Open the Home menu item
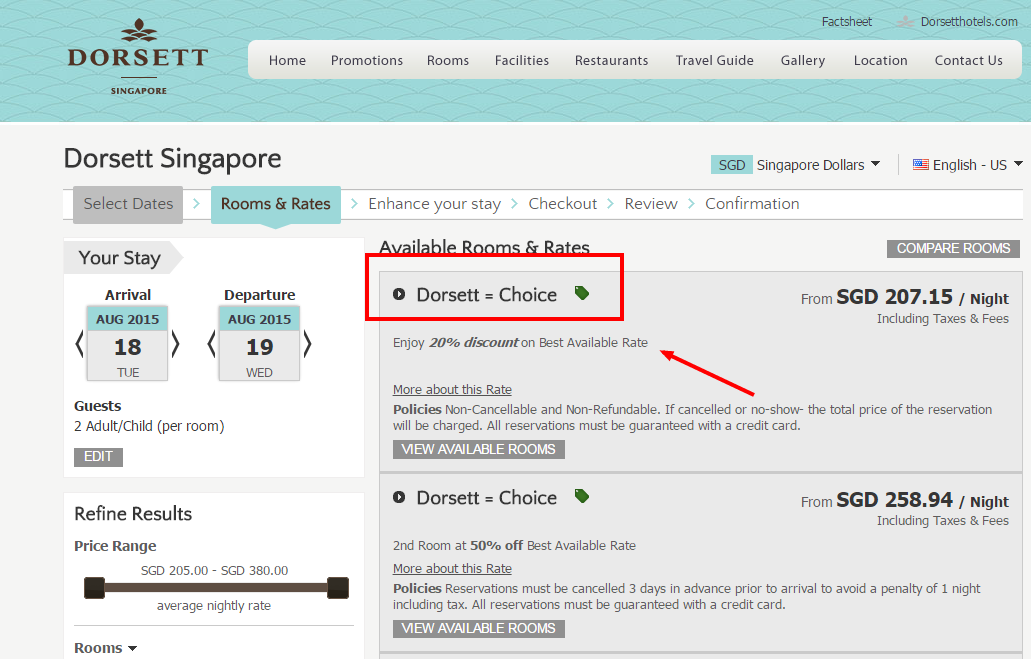 pyautogui.click(x=287, y=61)
